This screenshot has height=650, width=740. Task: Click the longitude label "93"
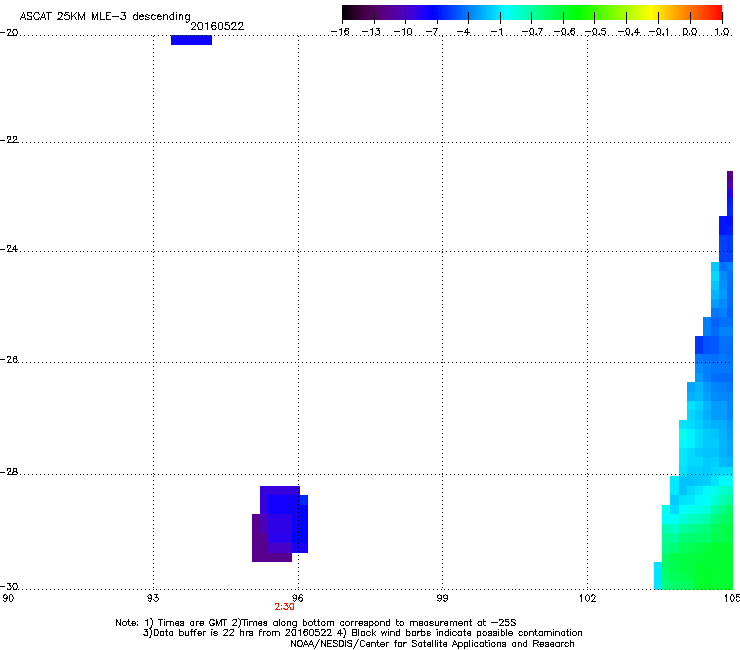(x=153, y=599)
